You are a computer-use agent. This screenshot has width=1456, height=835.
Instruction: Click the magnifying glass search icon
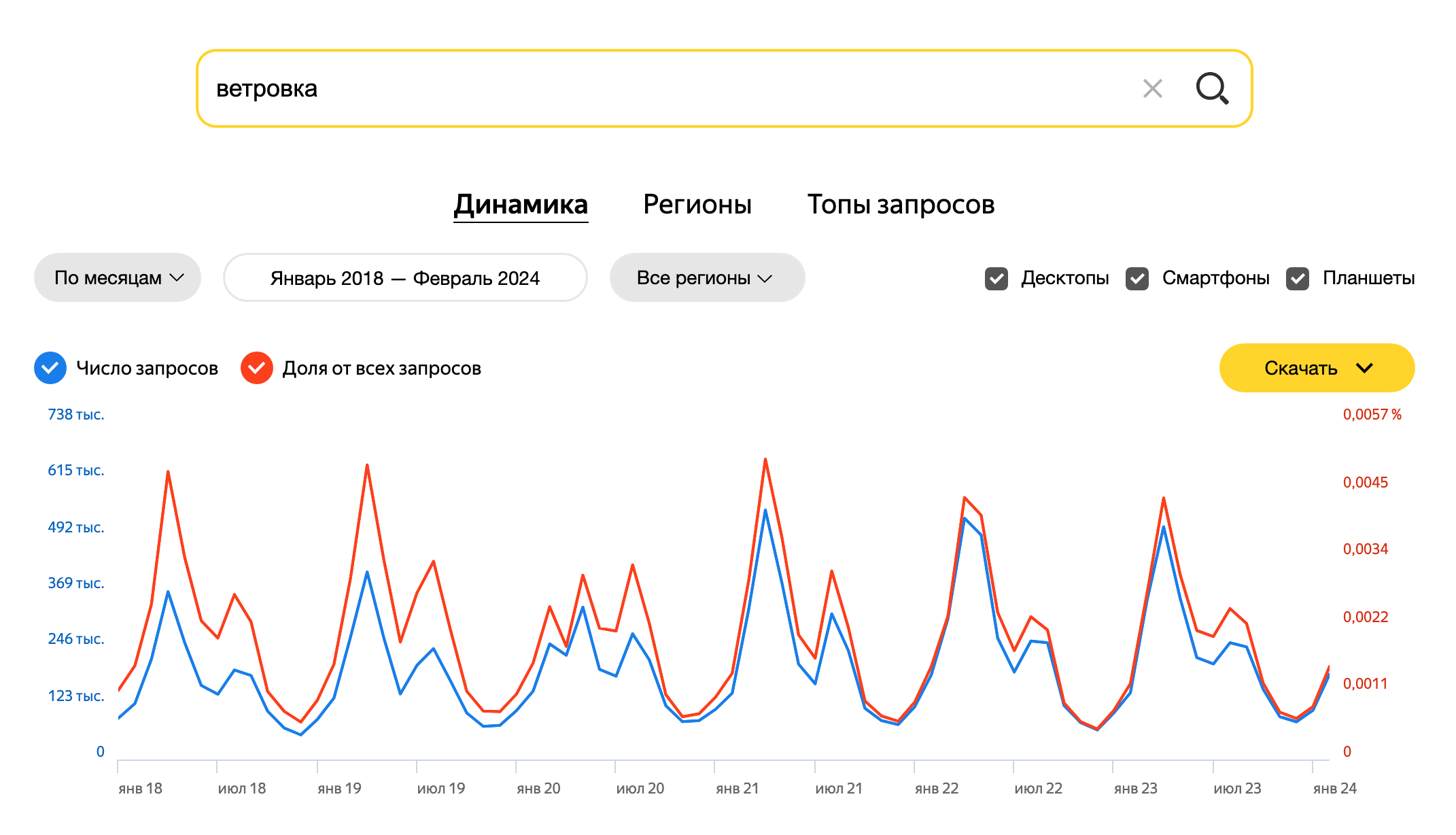pyautogui.click(x=1212, y=88)
